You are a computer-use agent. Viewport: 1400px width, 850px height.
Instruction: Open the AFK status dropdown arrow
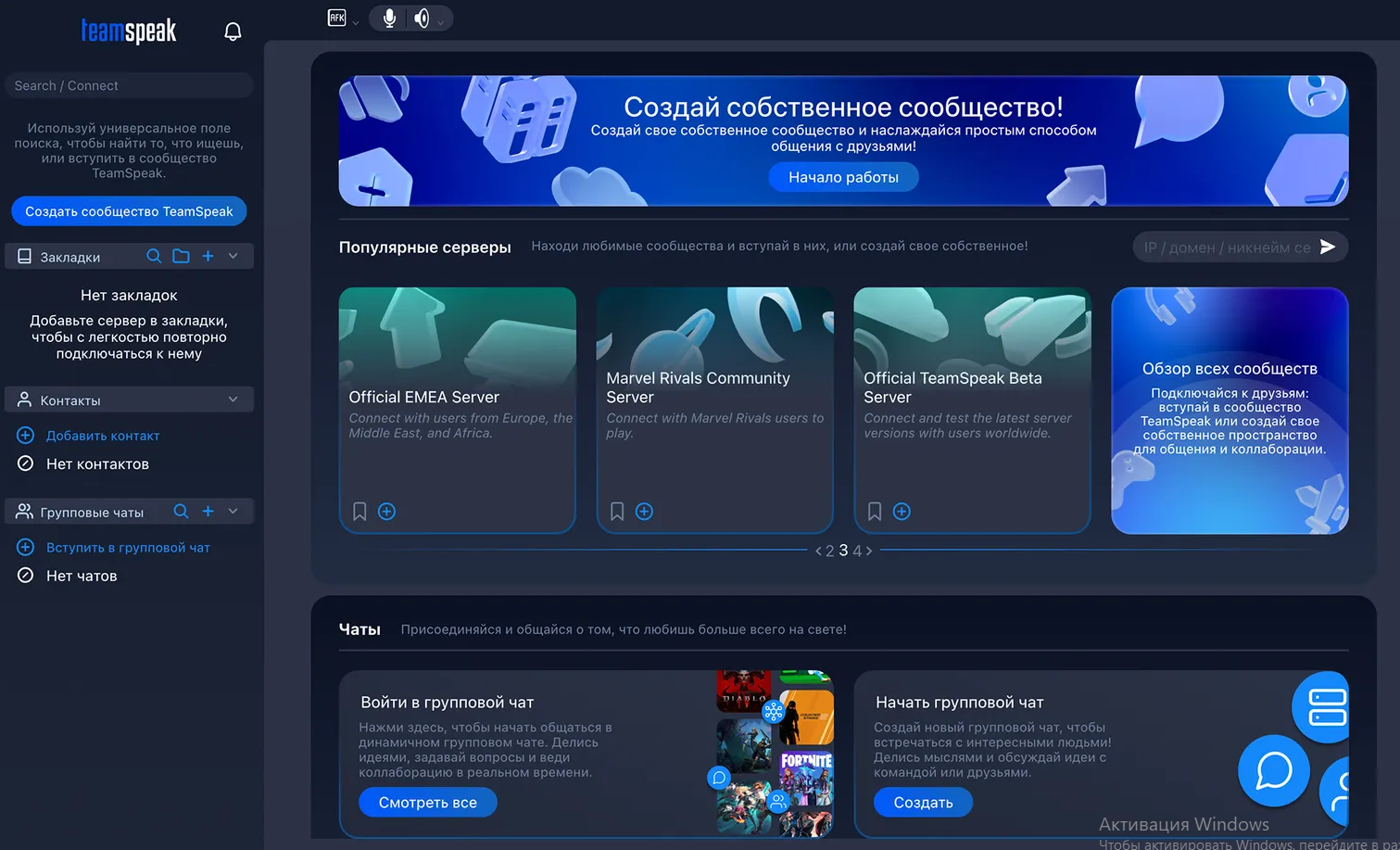pyautogui.click(x=356, y=22)
